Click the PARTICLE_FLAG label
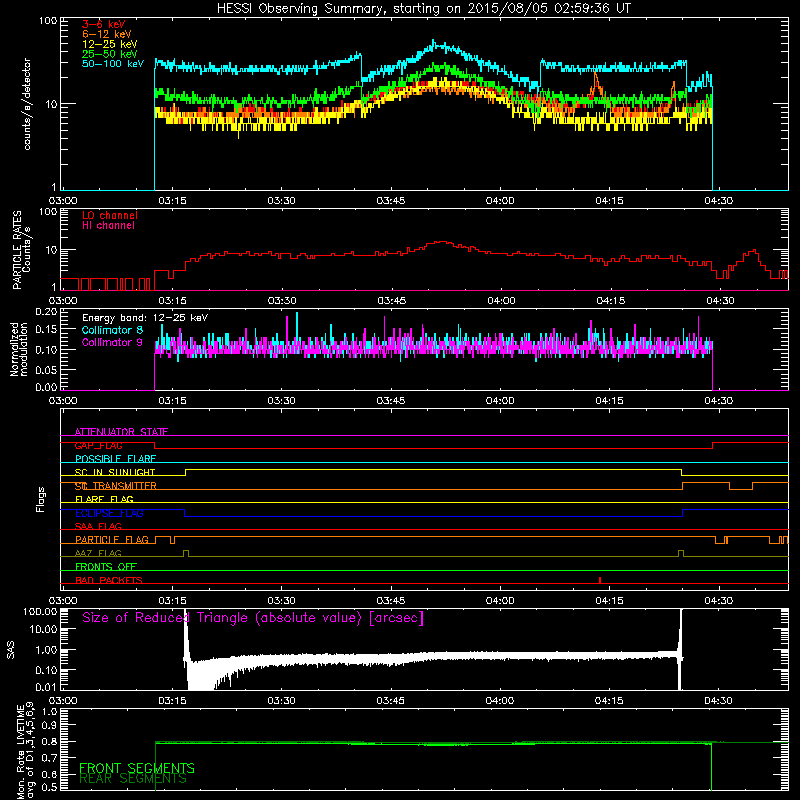 coord(112,540)
